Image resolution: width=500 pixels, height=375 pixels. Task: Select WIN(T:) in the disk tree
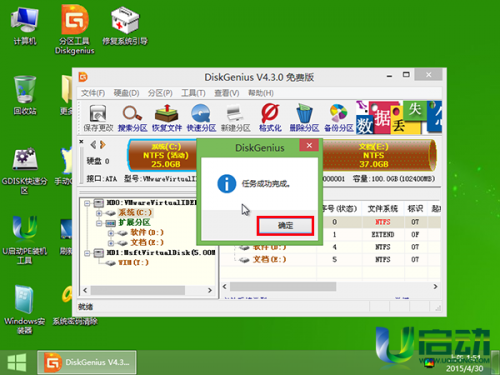[134, 263]
